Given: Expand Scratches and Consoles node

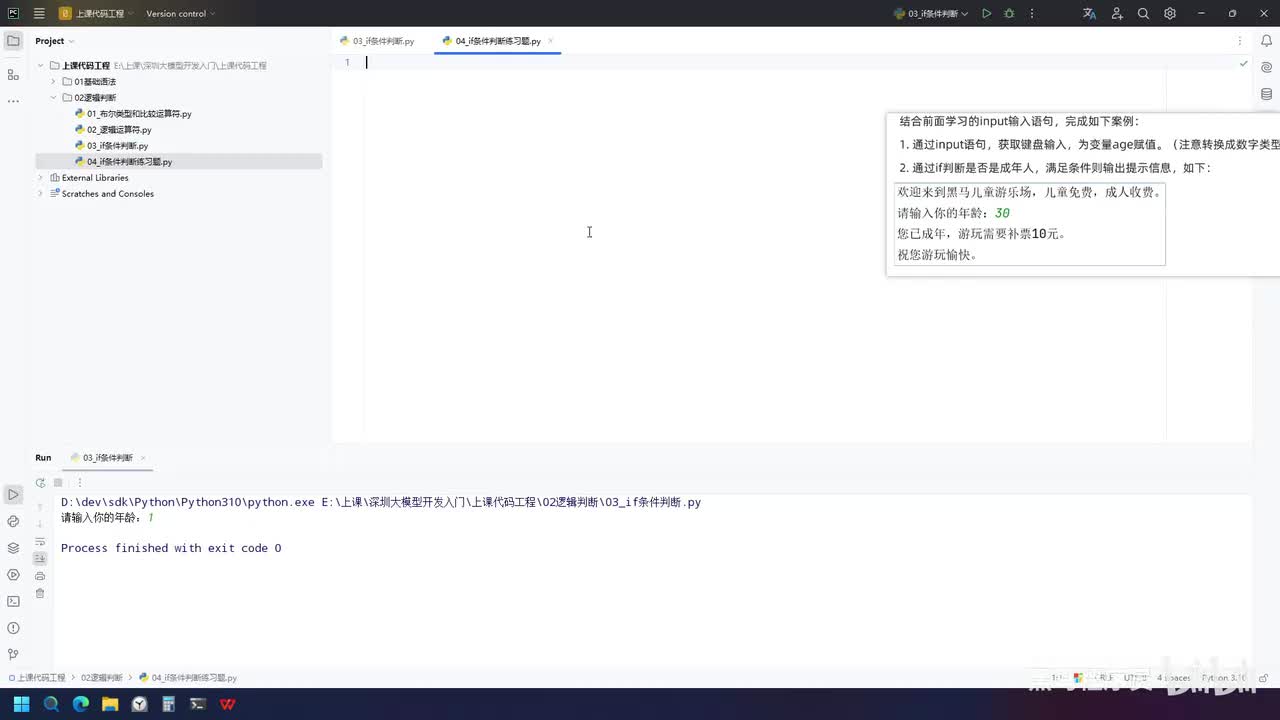Looking at the screenshot, I should coord(41,193).
